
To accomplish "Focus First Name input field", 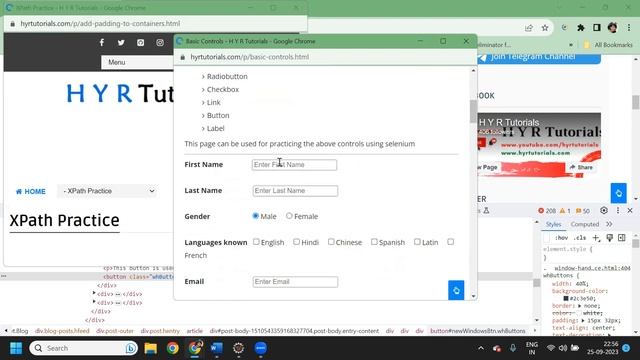I will (x=294, y=164).
